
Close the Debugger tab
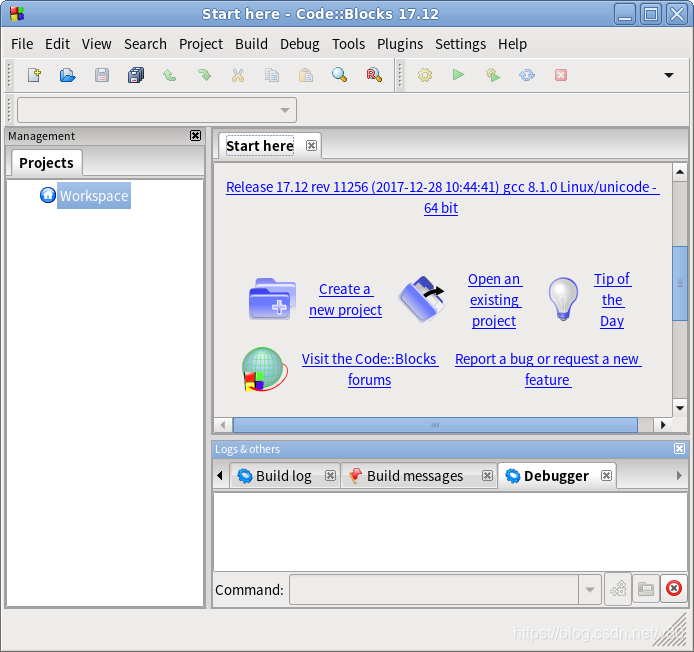pos(606,475)
